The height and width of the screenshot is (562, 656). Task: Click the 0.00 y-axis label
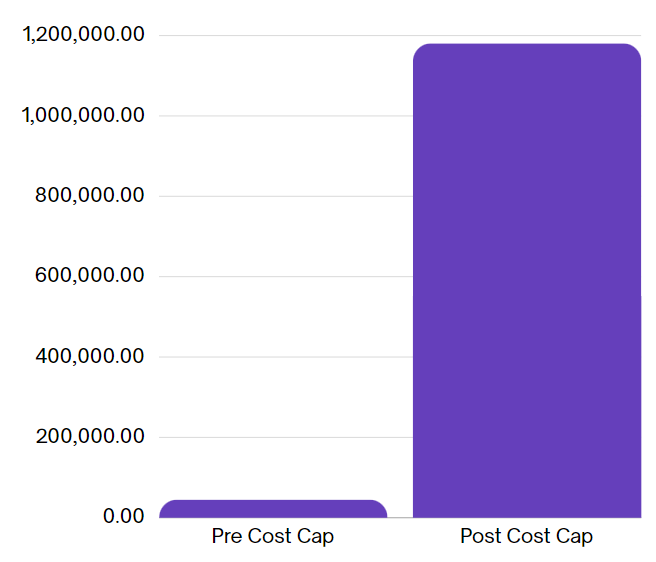[x=124, y=517]
